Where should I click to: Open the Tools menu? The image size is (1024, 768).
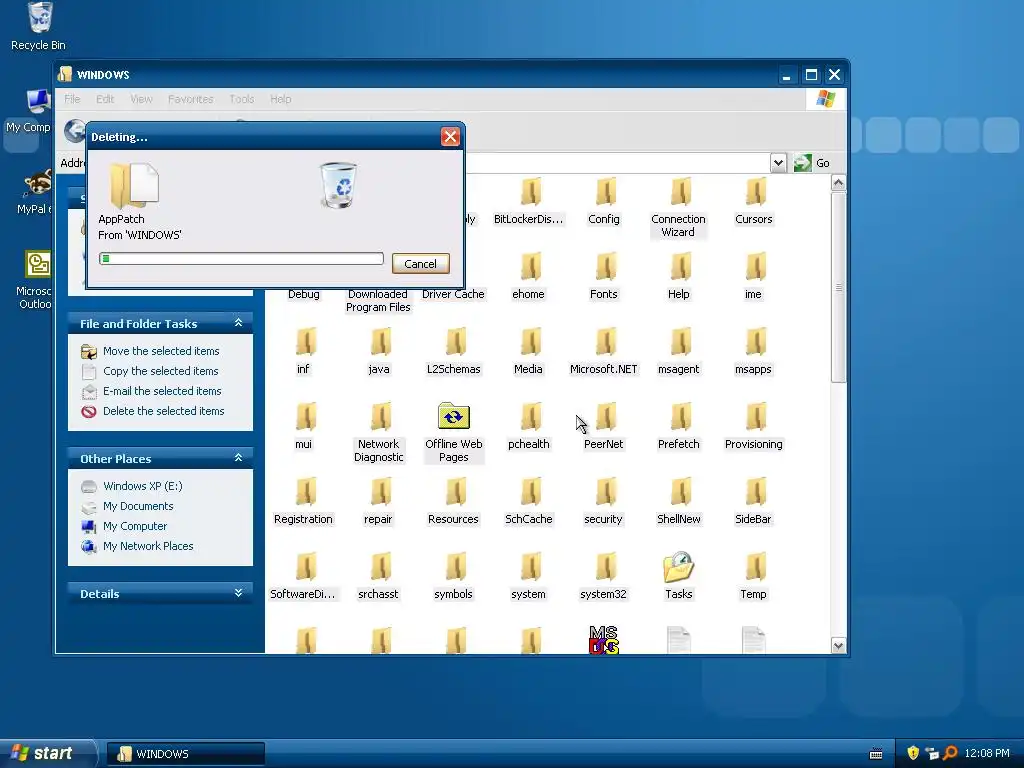click(242, 99)
